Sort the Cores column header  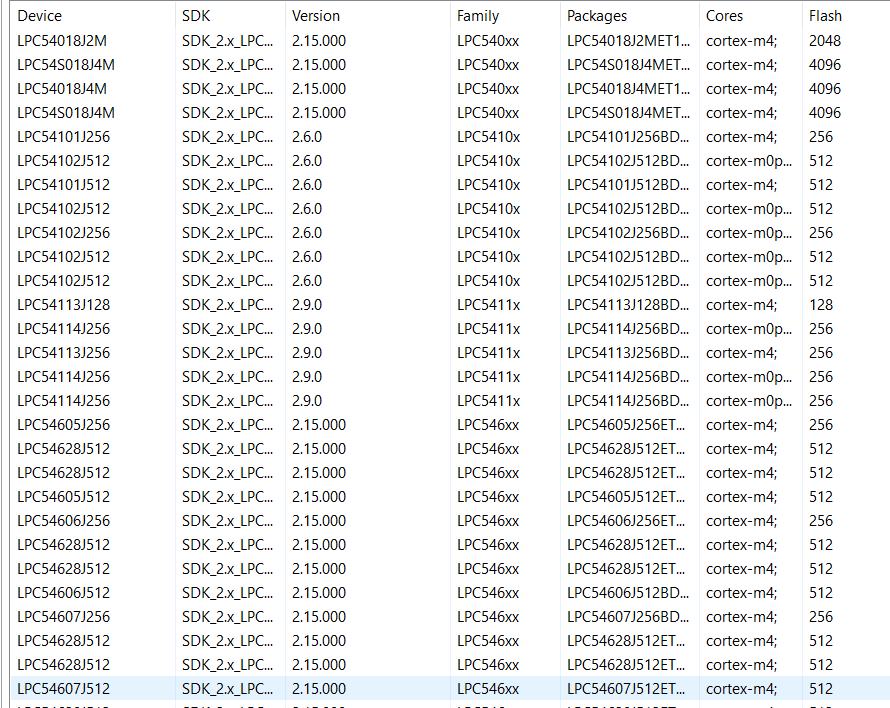(725, 15)
